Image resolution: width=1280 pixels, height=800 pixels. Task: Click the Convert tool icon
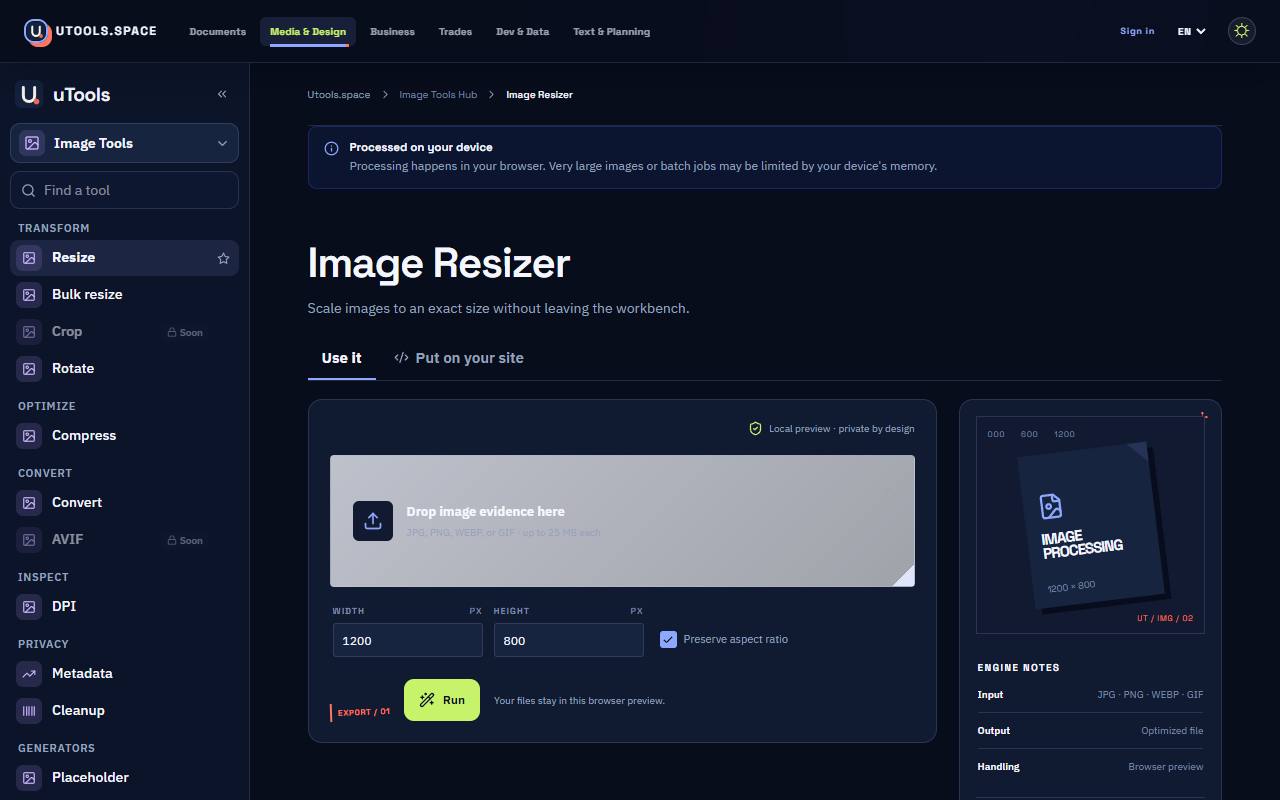coord(29,503)
